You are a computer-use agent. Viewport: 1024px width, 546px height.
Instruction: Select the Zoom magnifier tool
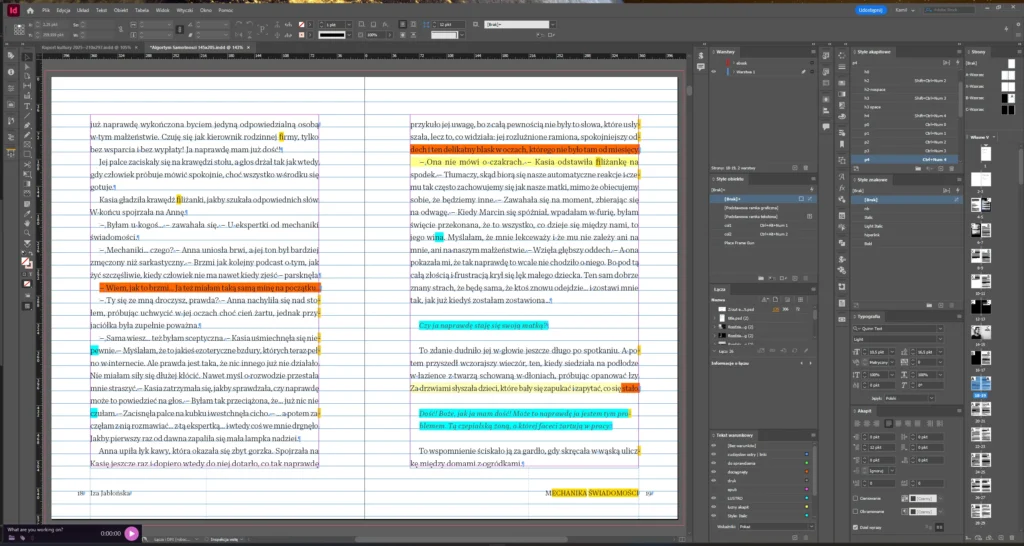(27, 232)
